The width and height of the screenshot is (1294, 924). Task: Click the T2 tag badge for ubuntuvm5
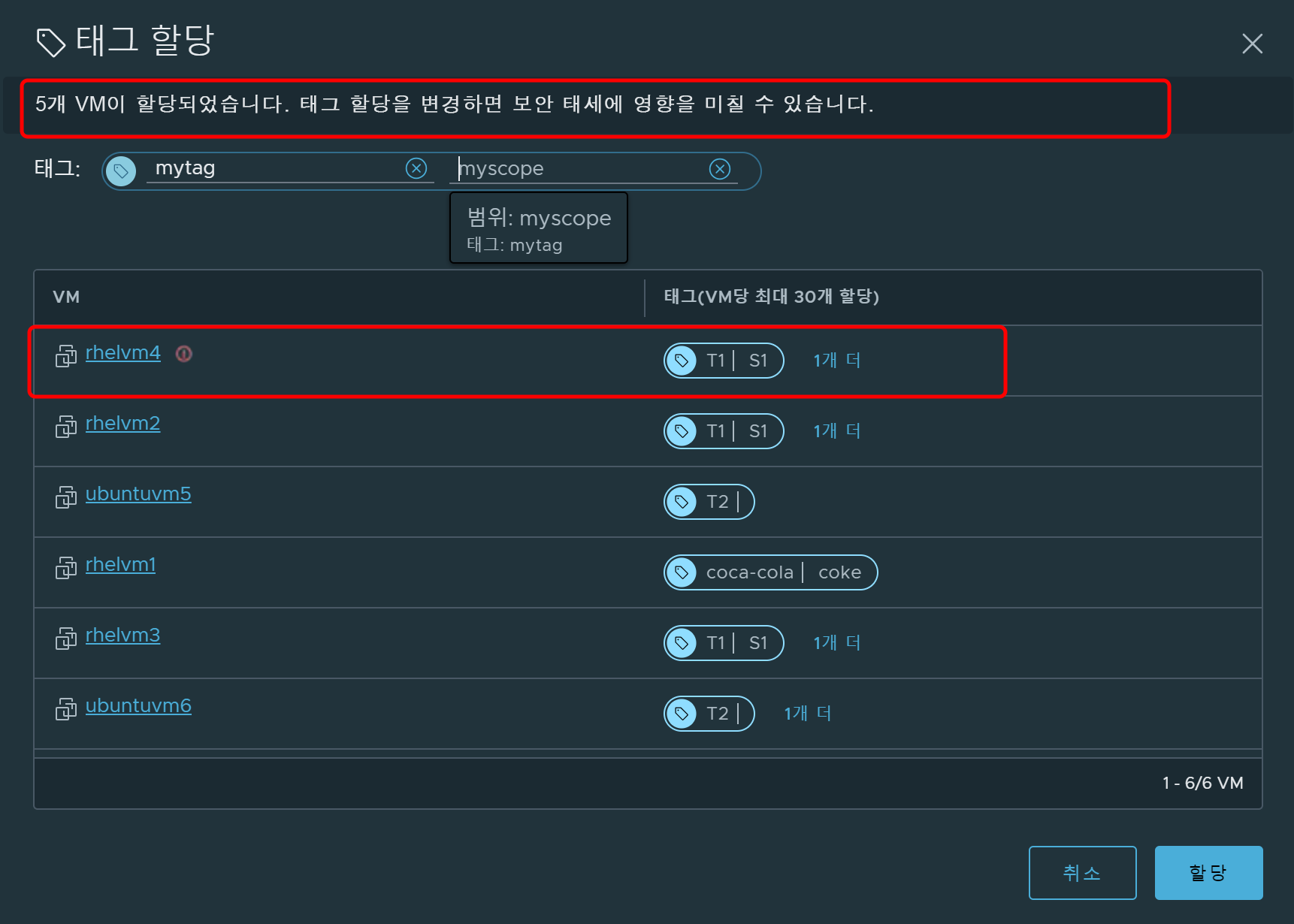point(709,502)
